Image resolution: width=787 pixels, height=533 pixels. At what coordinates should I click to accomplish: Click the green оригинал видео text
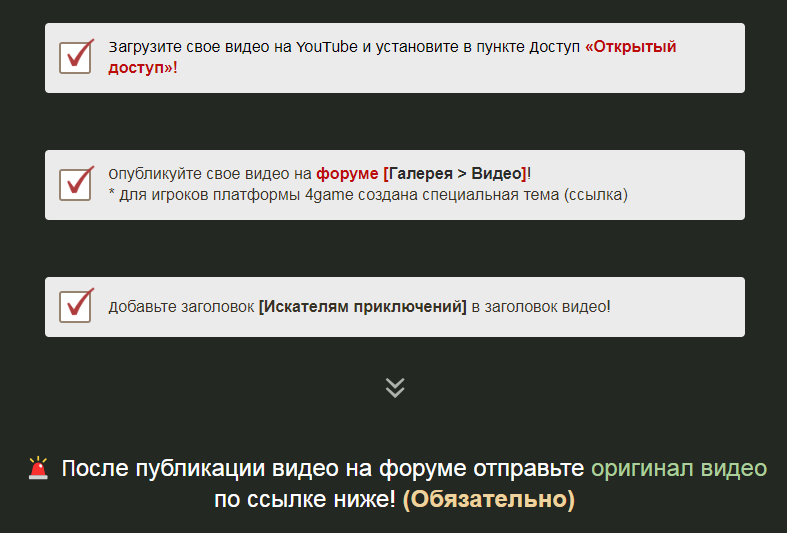[x=679, y=469]
